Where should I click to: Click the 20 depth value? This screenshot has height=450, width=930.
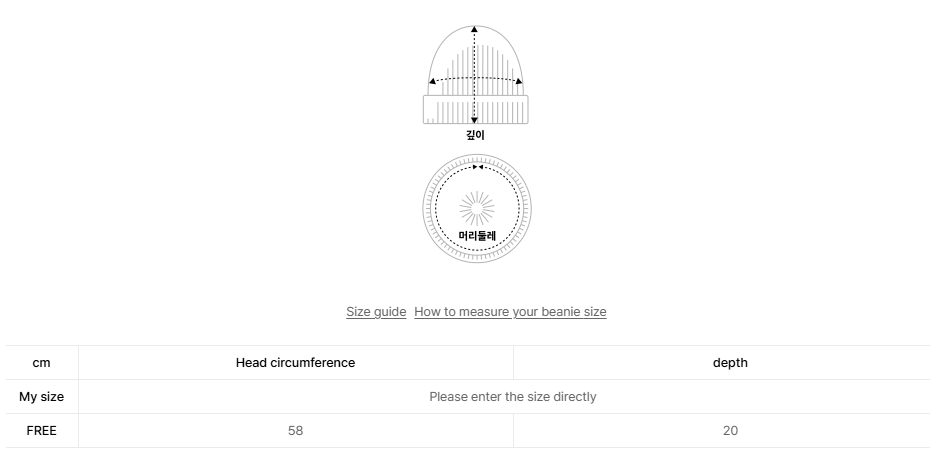730,431
